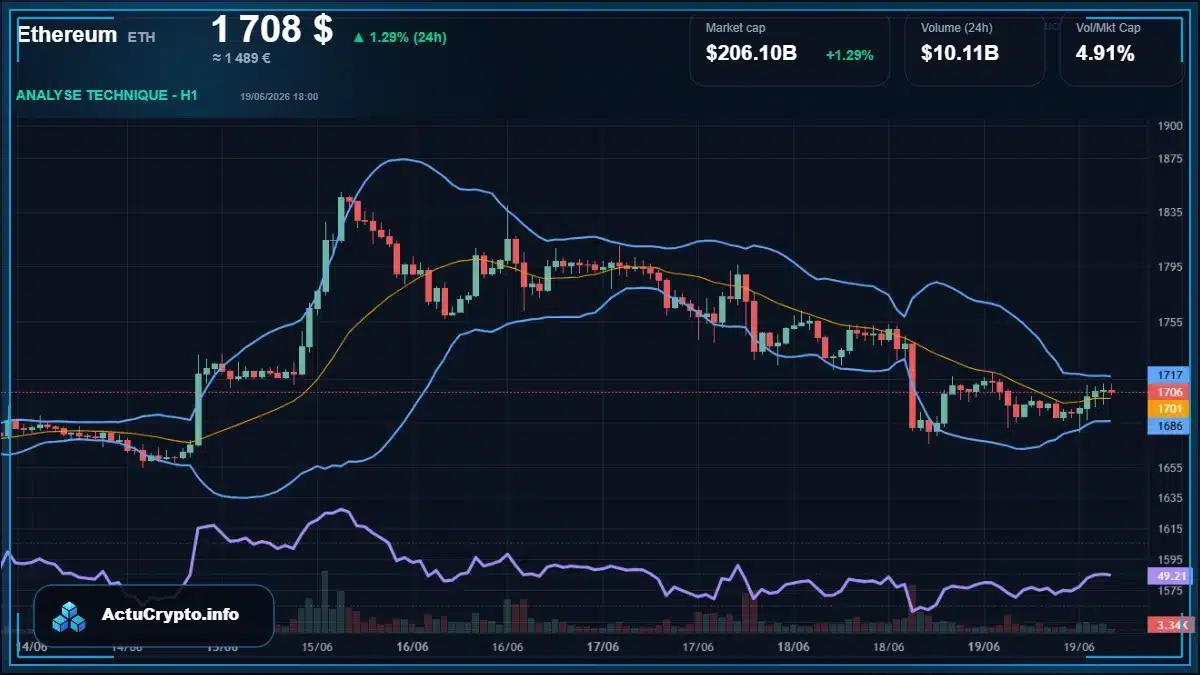Click the 19/06/2026 18:00 timestamp
Image resolution: width=1200 pixels, height=675 pixels.
pos(279,96)
